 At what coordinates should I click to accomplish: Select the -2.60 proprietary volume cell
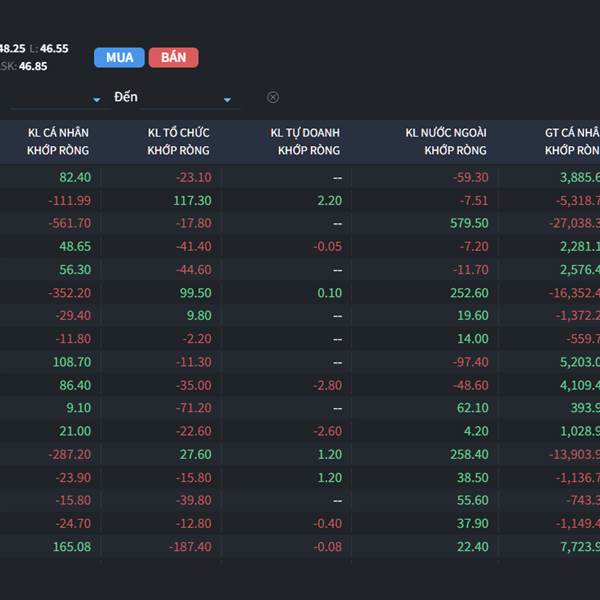[x=328, y=431]
